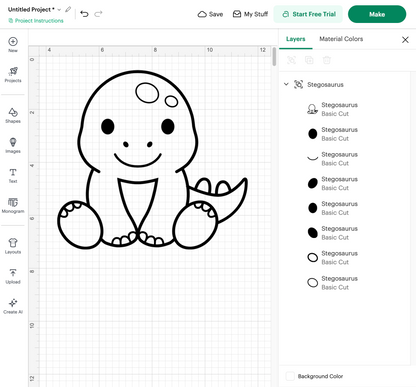Open the Create AI tool
Image resolution: width=416 pixels, height=387 pixels.
[13, 306]
